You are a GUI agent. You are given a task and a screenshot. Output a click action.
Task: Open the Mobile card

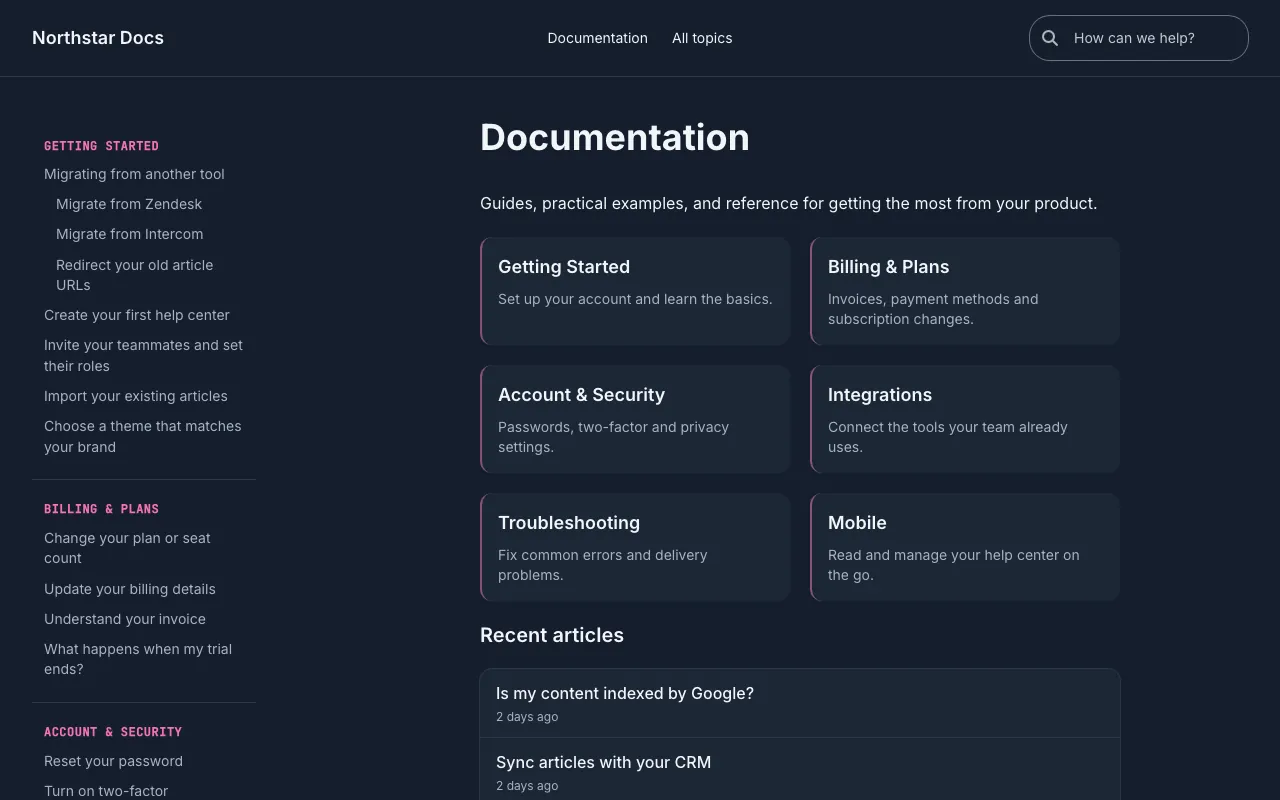(x=965, y=547)
